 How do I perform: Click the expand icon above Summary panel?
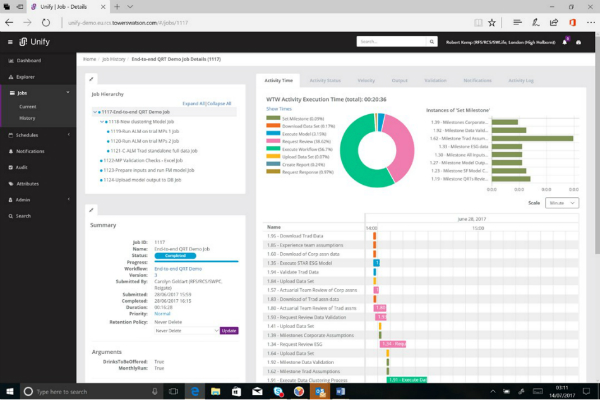coord(91,210)
